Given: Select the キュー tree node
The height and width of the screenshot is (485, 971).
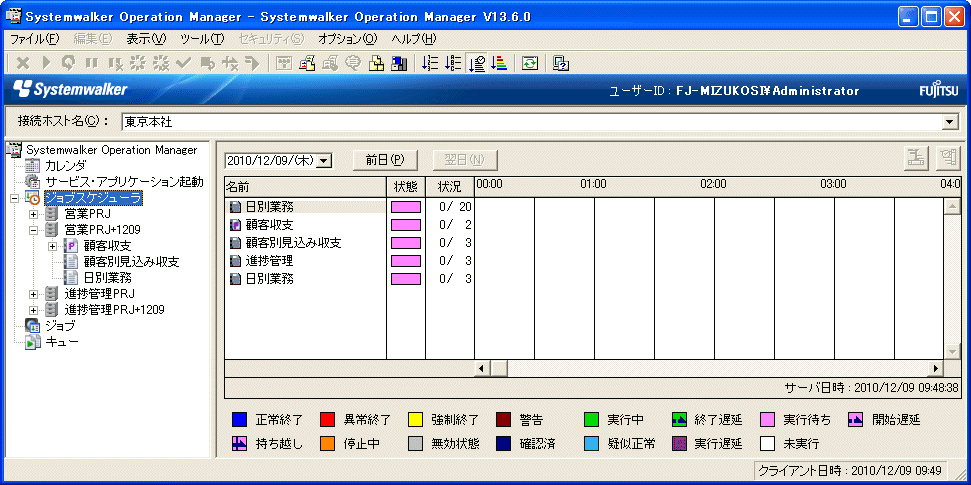Looking at the screenshot, I should 61,341.
